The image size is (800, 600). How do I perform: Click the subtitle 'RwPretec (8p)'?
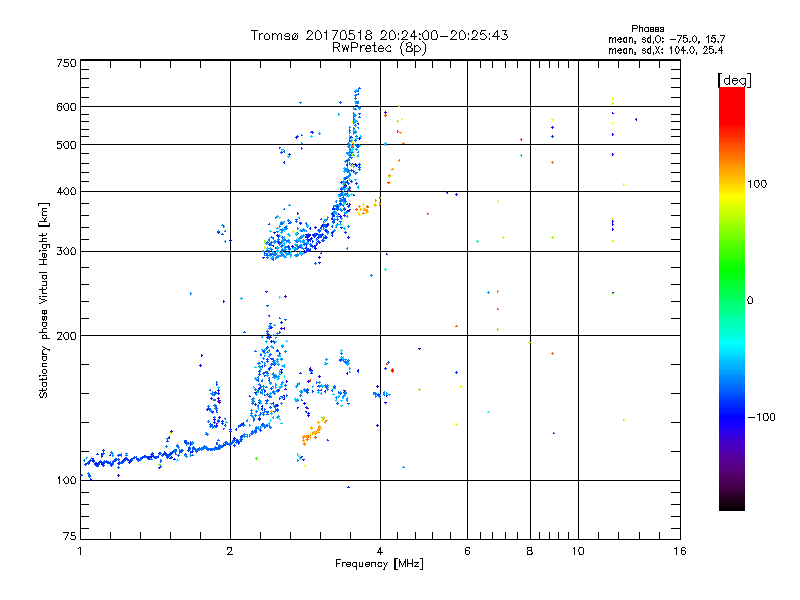(x=379, y=48)
